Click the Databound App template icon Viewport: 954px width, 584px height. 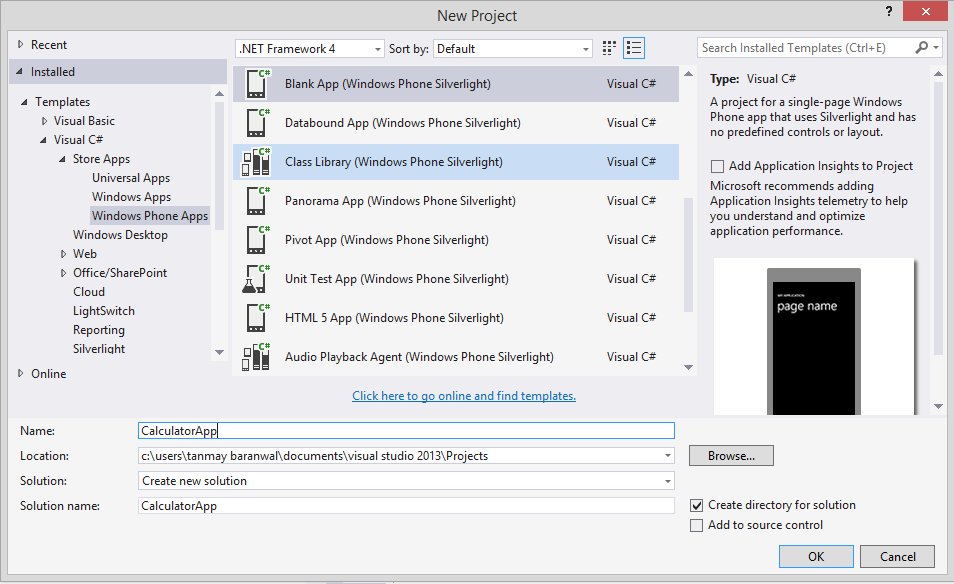click(257, 123)
